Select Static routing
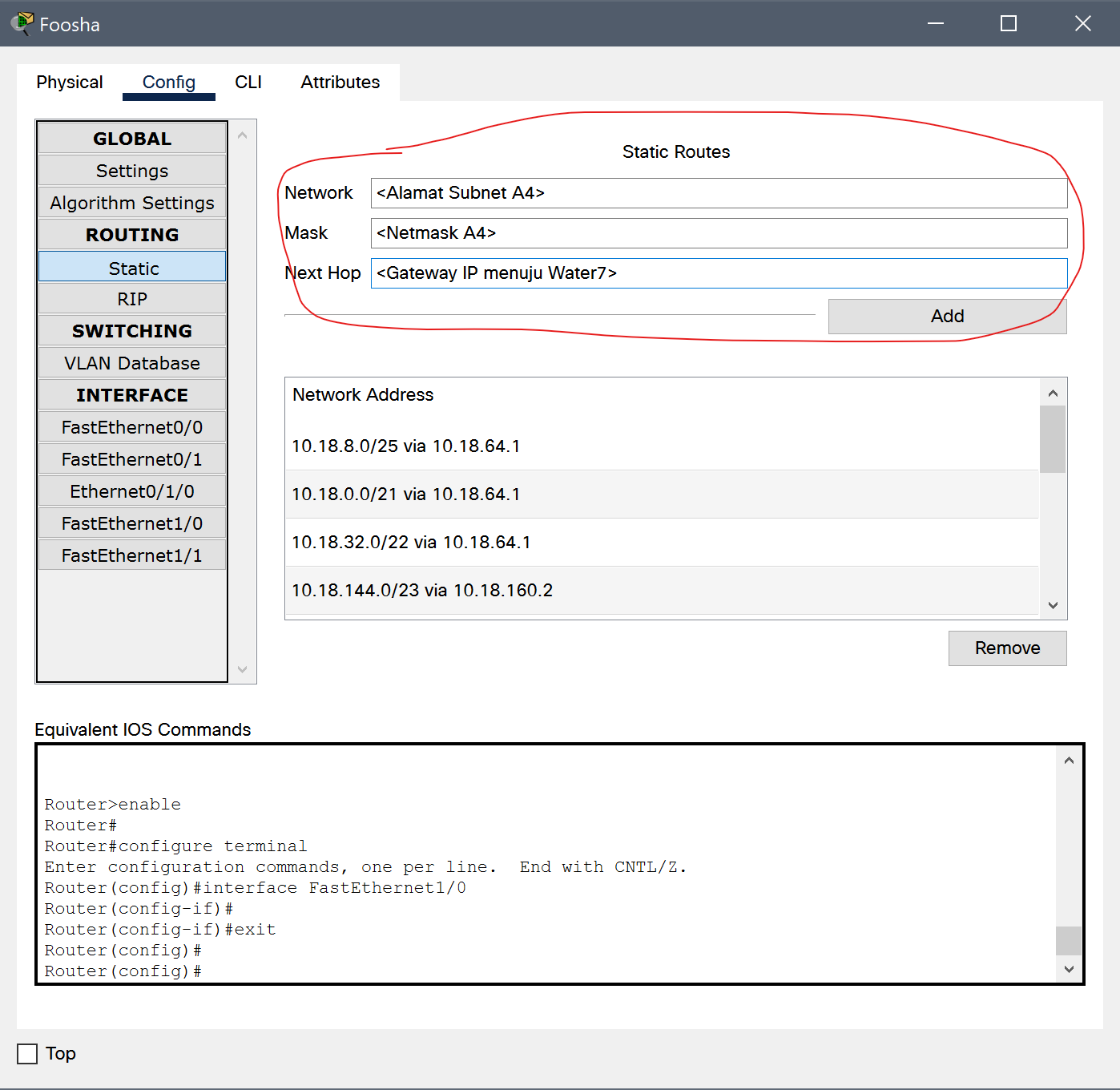1120x1090 pixels. point(132,267)
